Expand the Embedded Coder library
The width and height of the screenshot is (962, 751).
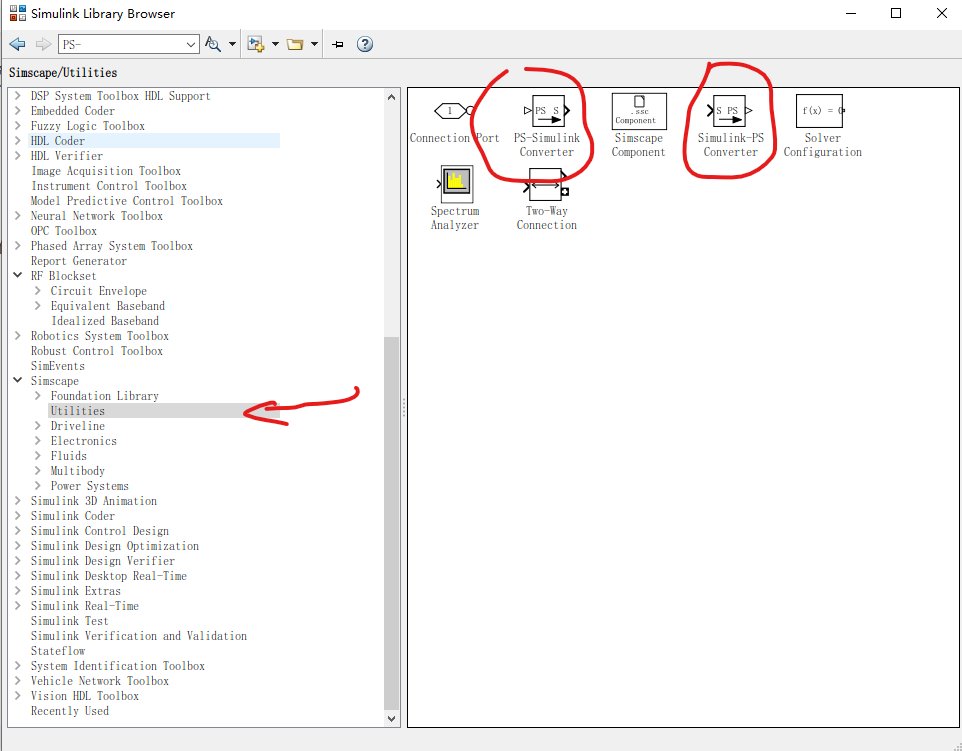point(18,110)
